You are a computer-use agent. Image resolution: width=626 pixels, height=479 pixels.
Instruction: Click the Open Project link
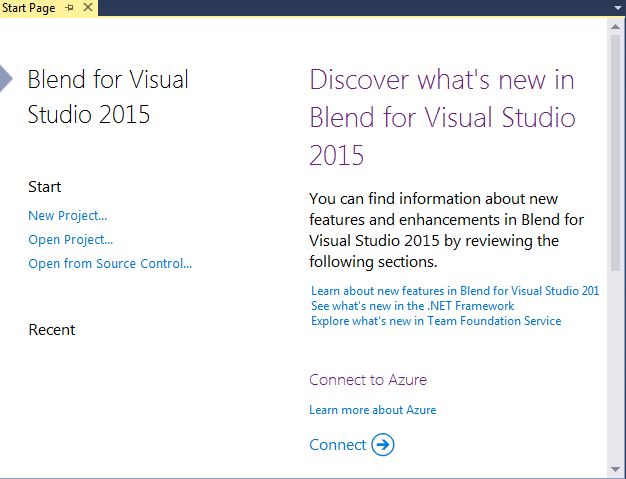click(x=70, y=240)
